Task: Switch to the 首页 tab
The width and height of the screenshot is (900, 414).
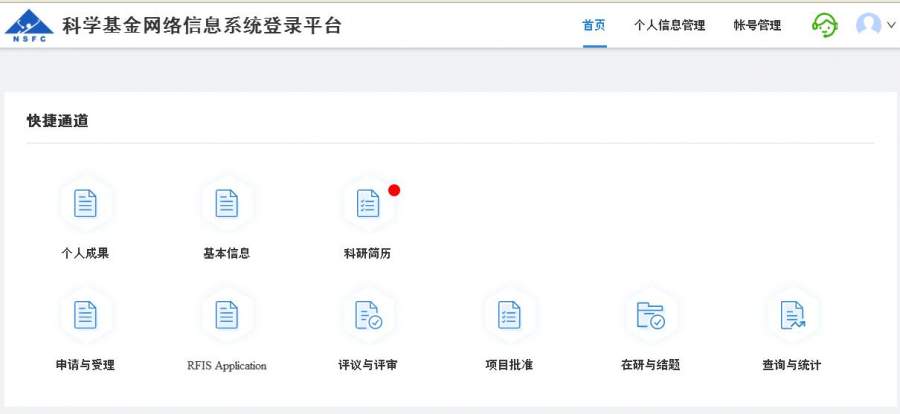Action: coord(594,26)
